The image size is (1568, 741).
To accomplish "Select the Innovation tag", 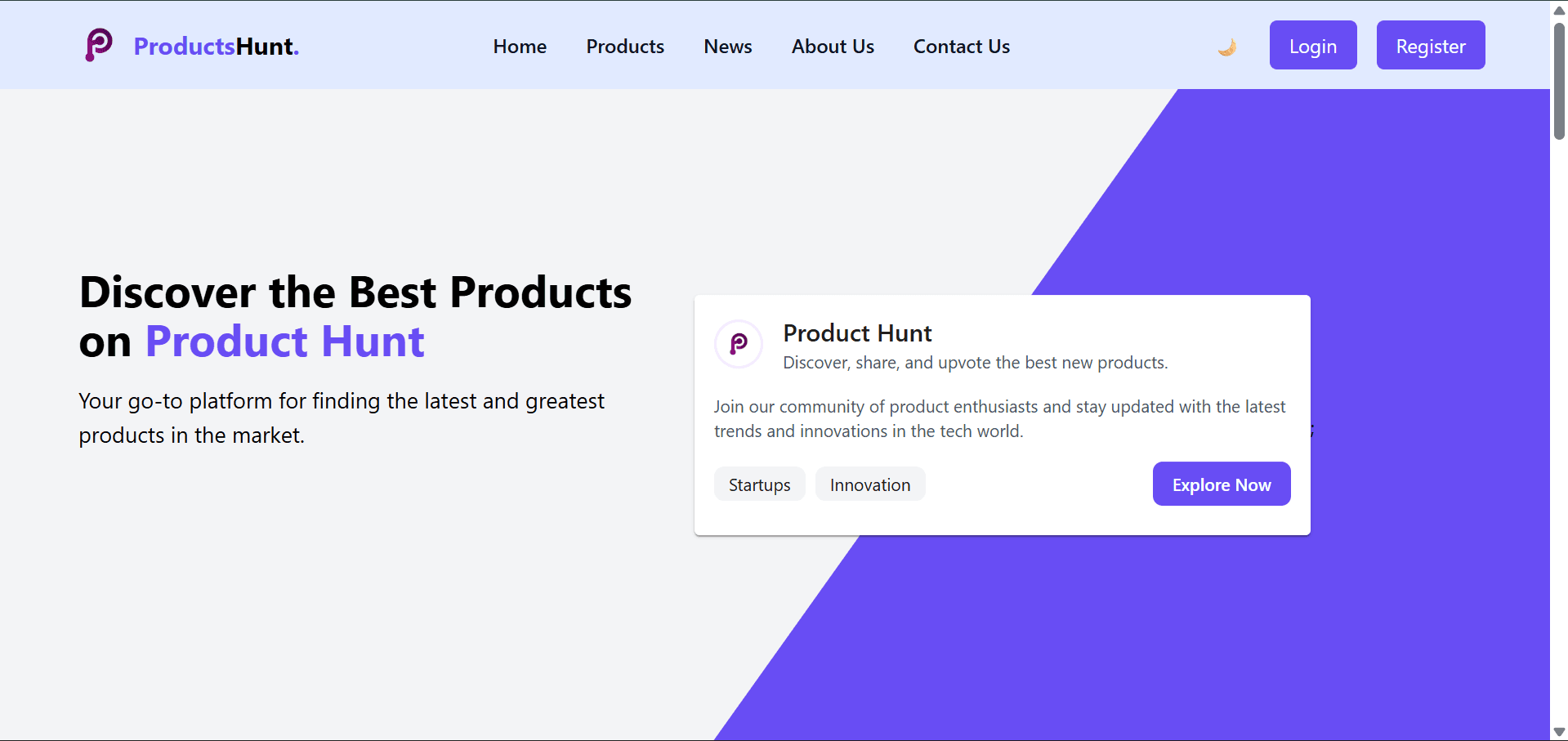I will coord(869,484).
